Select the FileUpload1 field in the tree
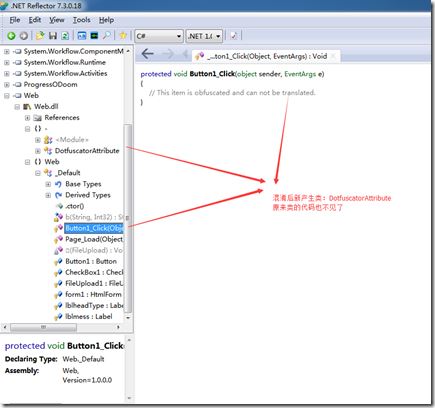 [94, 283]
